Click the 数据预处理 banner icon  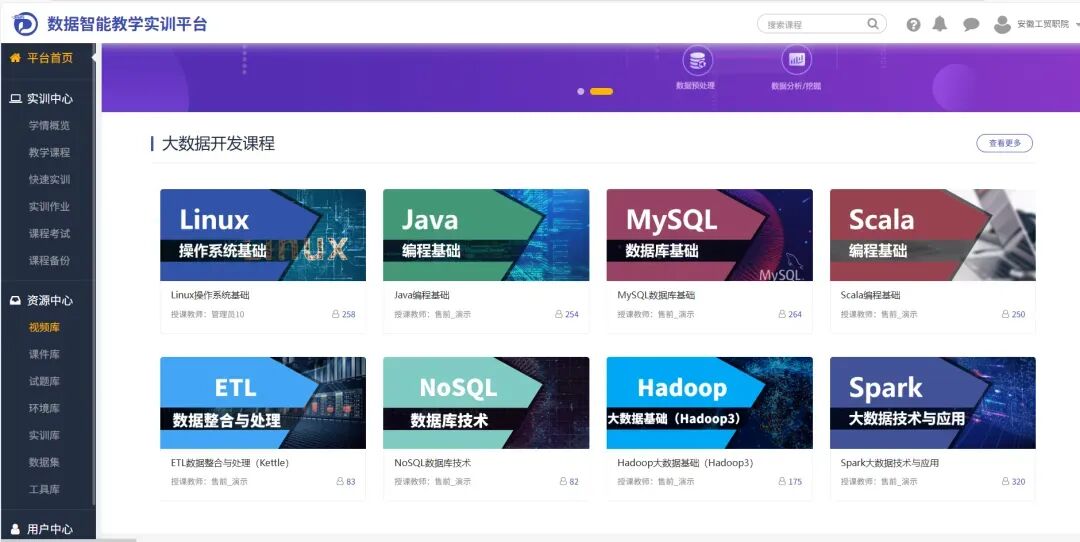(697, 61)
